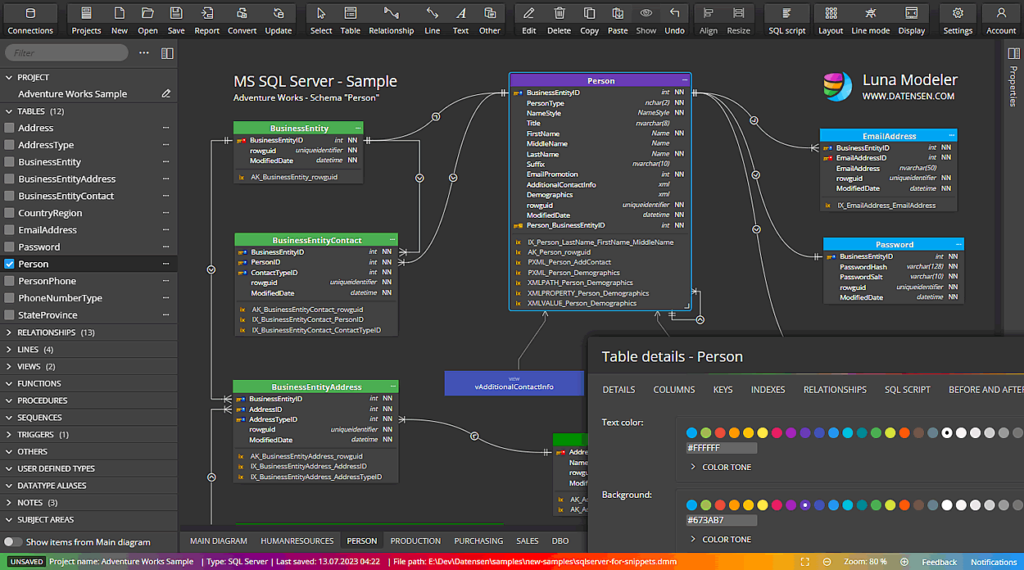The width and height of the screenshot is (1024, 570).
Task: Click the Paste toolbar icon
Action: pos(617,20)
